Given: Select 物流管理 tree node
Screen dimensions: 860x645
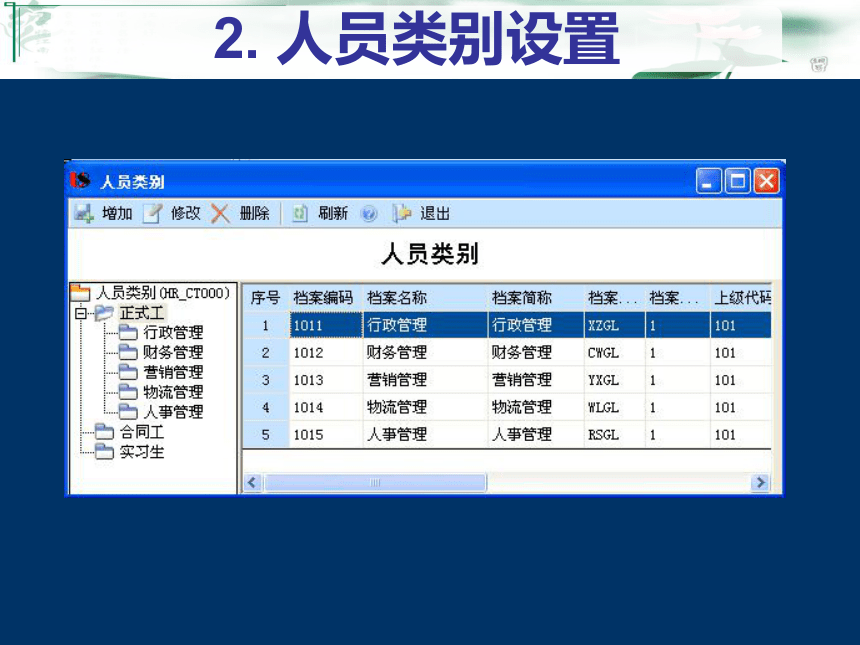Looking at the screenshot, I should click(x=173, y=392).
